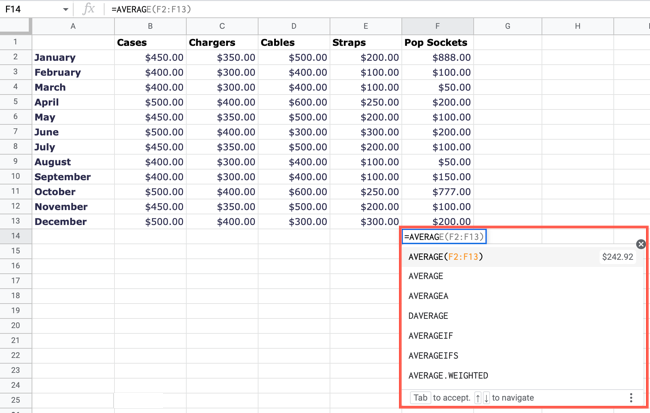Click the $888.00 cell
This screenshot has width=650, height=413.
(437, 58)
